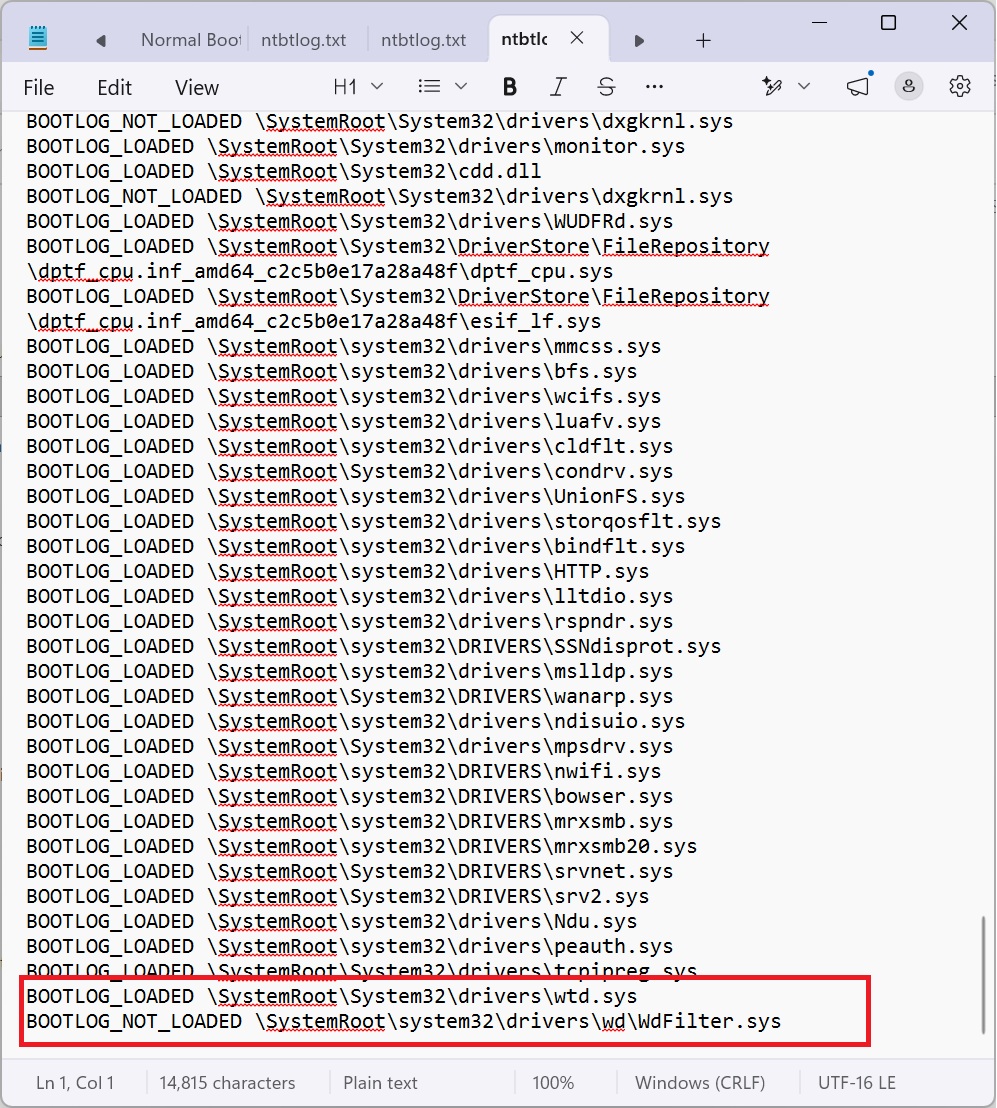997x1108 pixels.
Task: Click the Windows (CRLF) line ending indicator
Action: pos(700,1083)
